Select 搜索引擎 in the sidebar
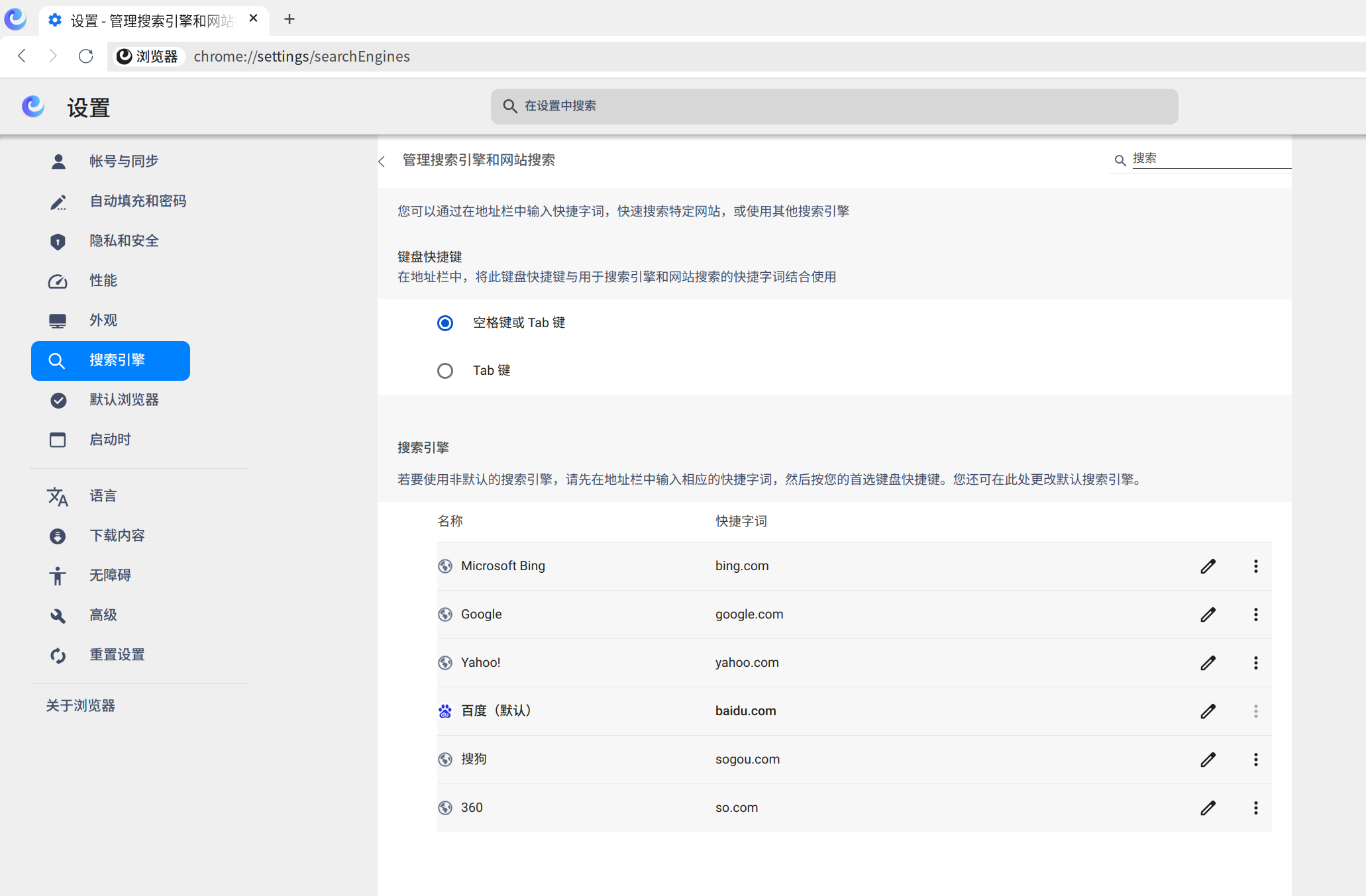The image size is (1366, 896). (111, 361)
